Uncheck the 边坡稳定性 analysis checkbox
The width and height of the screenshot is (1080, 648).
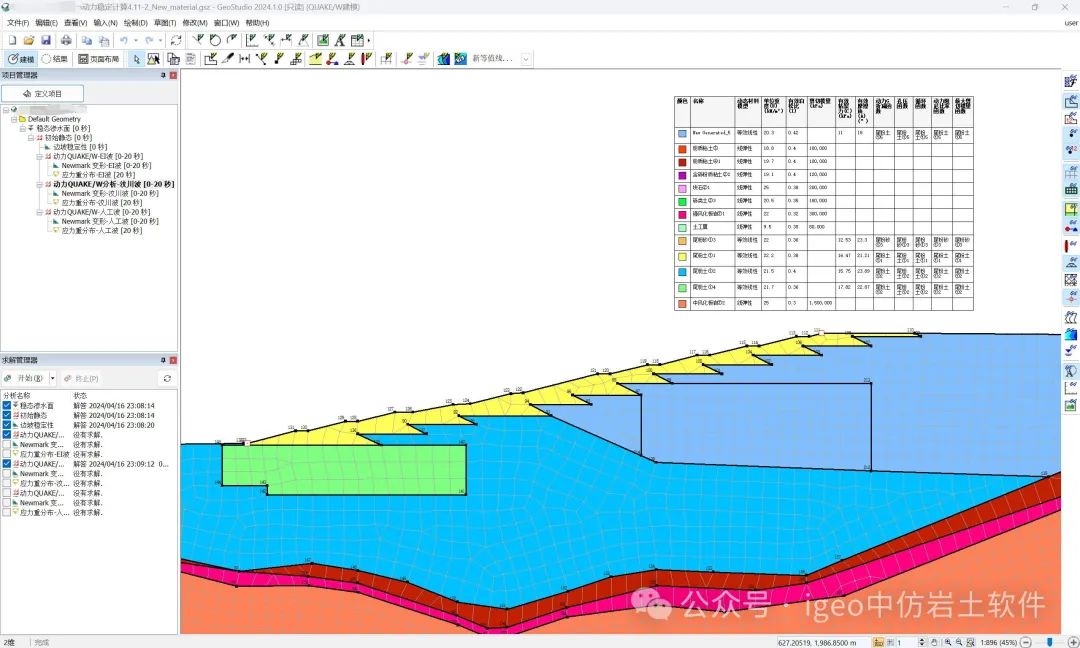[x=7, y=425]
